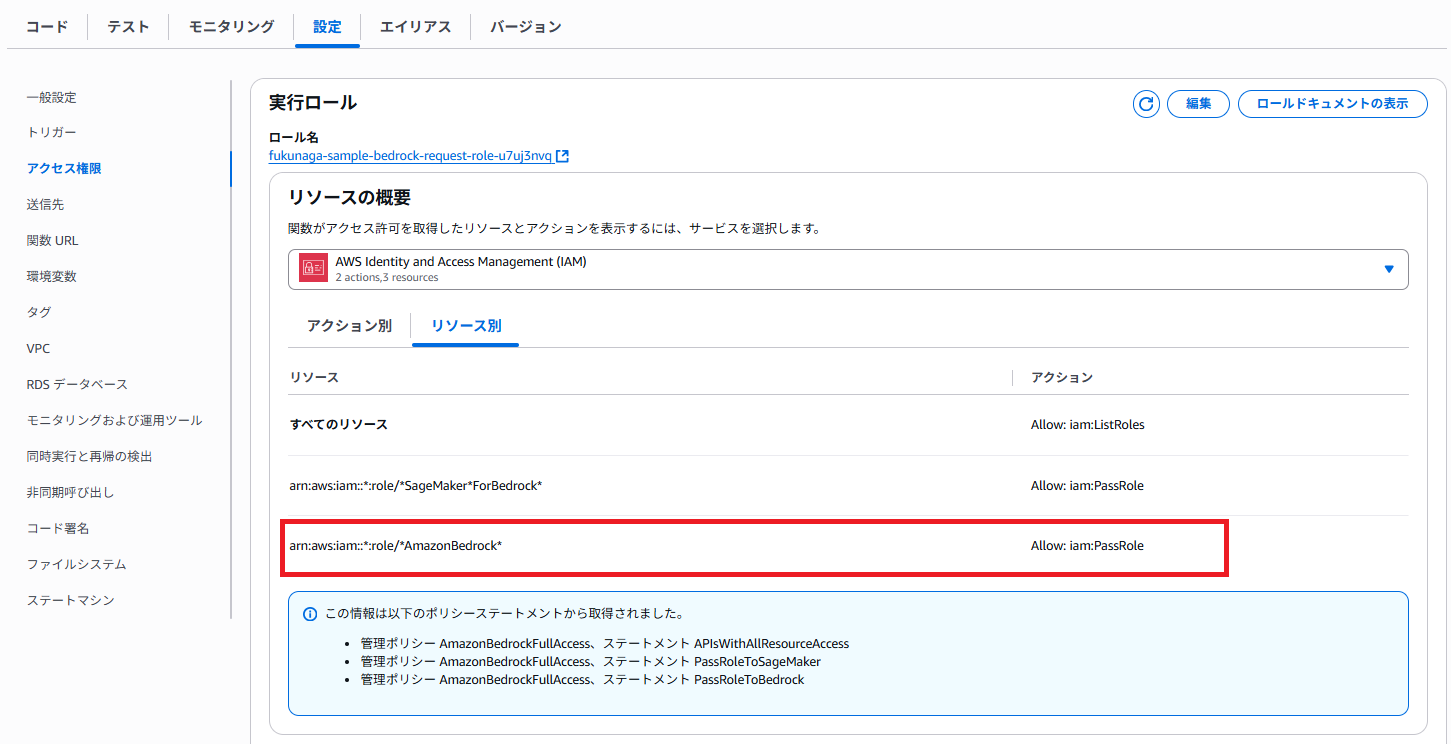Screen dimensions: 1451x744
Task: Click the *SageMaker*ForBedrock* resource ARN
Action: click(416, 486)
